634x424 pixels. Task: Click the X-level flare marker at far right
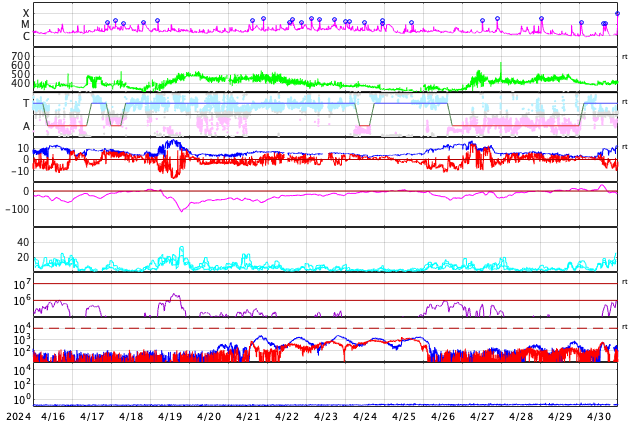pos(617,14)
